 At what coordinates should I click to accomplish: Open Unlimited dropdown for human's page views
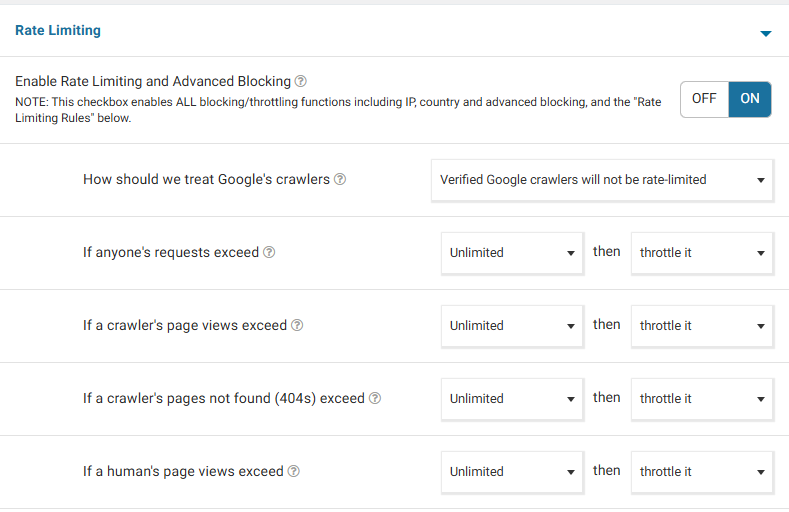point(512,472)
